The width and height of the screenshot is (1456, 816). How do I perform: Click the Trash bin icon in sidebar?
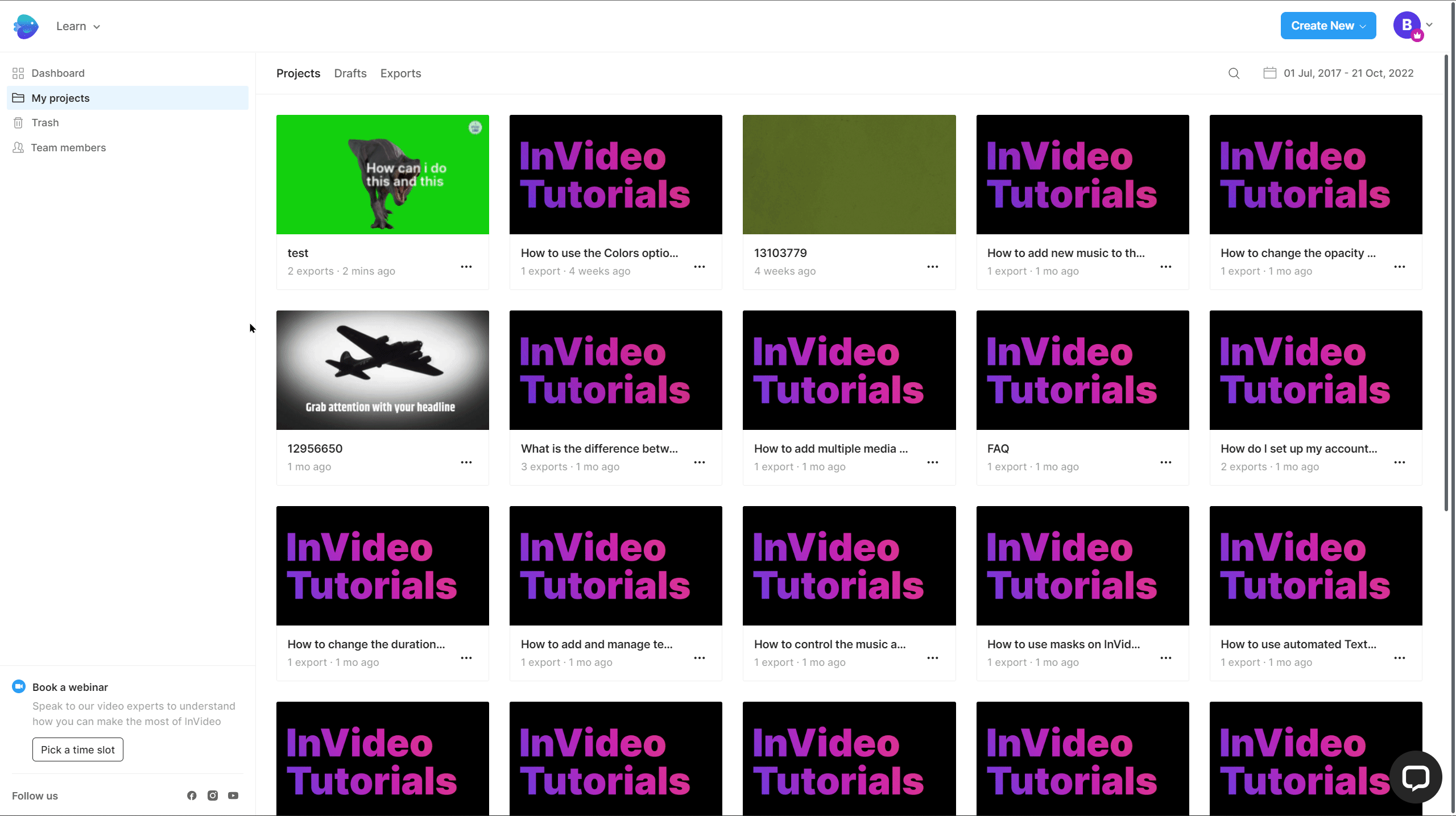pos(18,123)
